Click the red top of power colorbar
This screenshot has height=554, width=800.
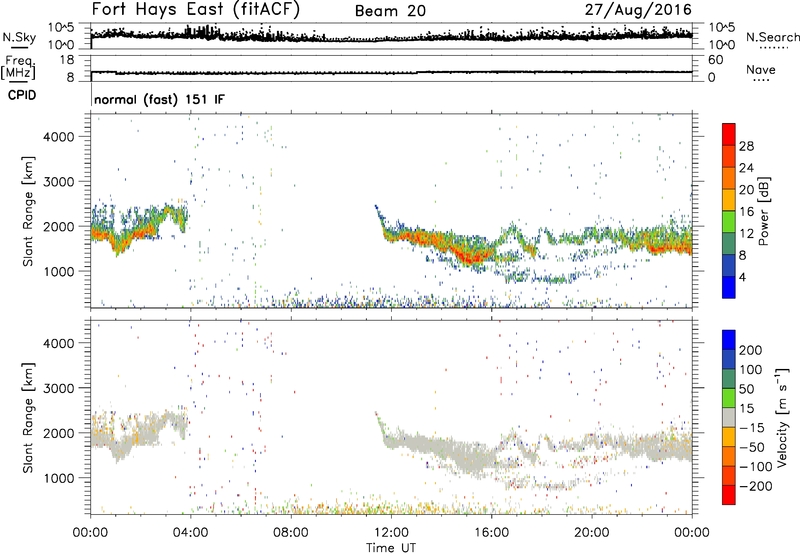tap(729, 134)
